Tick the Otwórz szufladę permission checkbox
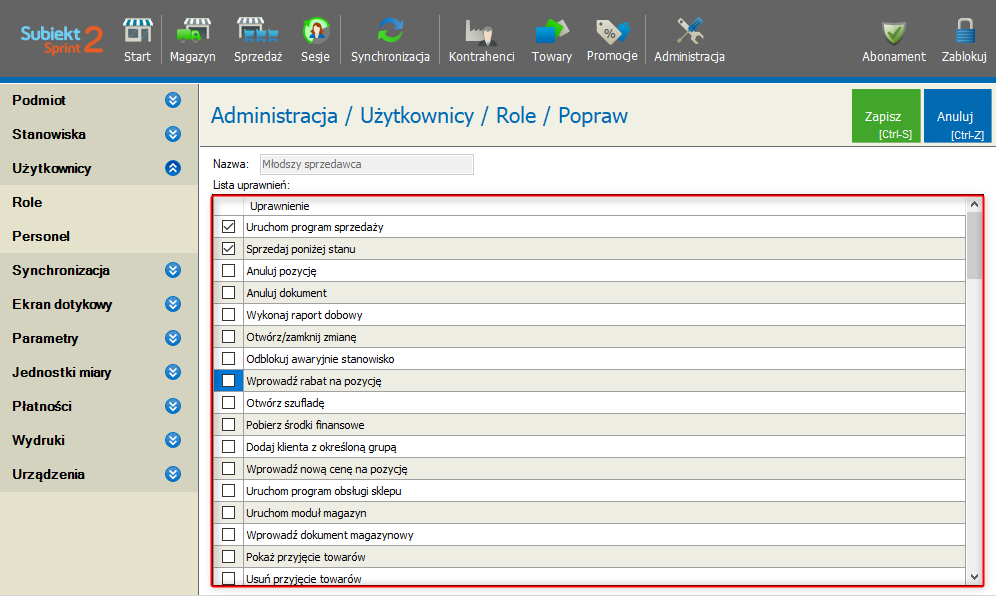 [228, 403]
